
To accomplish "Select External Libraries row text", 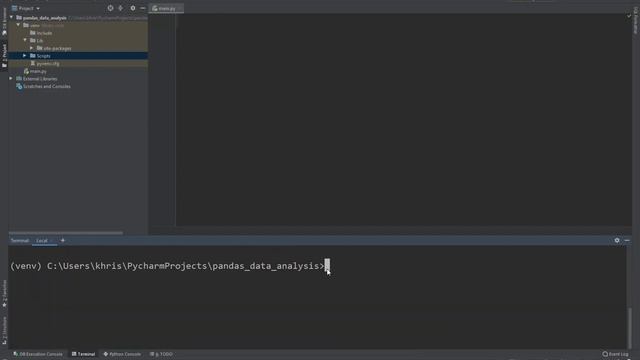I will click(40, 78).
